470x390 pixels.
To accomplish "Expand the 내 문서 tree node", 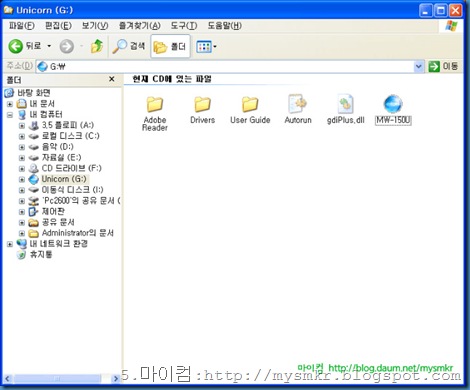I will 10,104.
